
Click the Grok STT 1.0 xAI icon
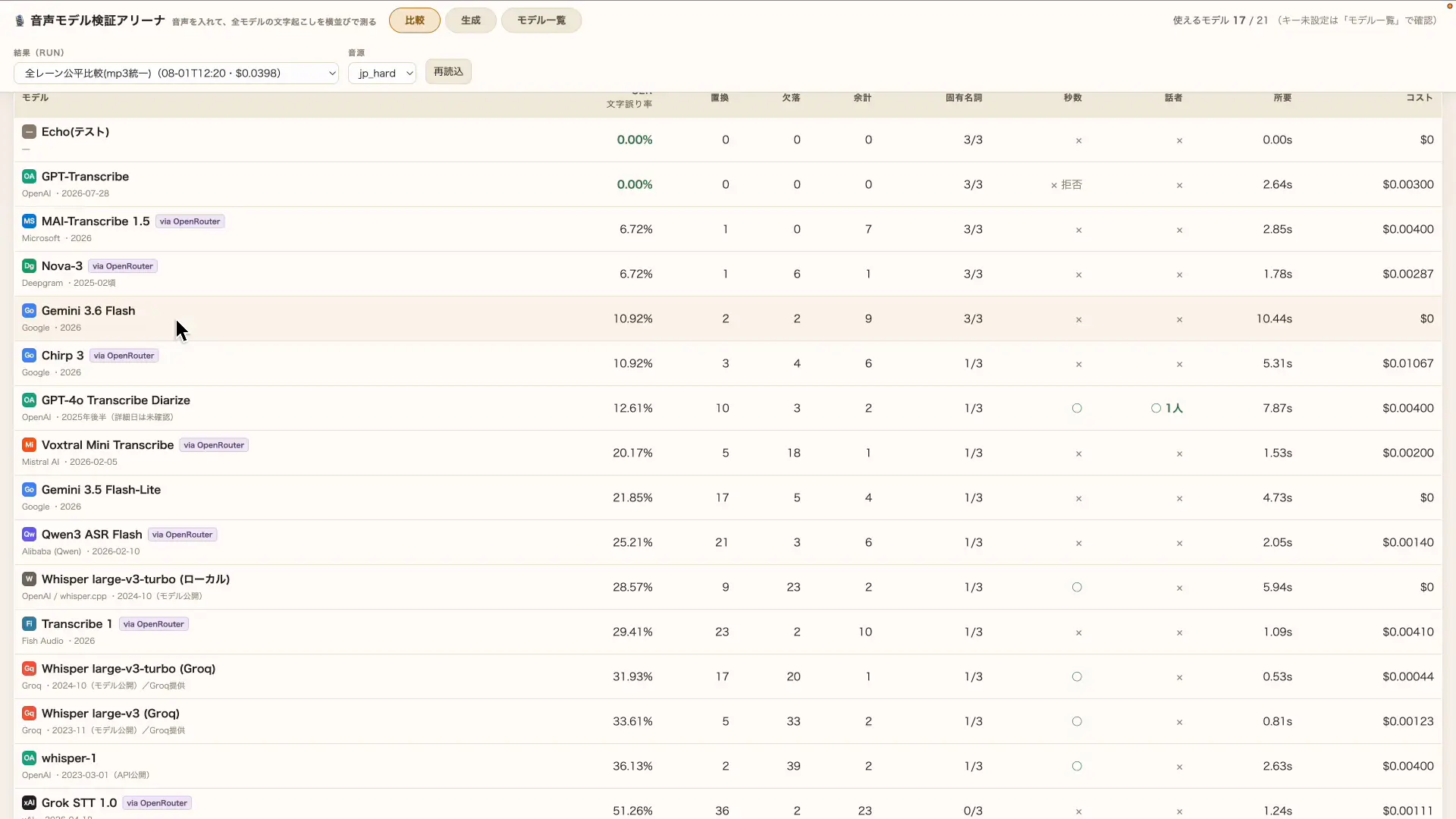(29, 803)
